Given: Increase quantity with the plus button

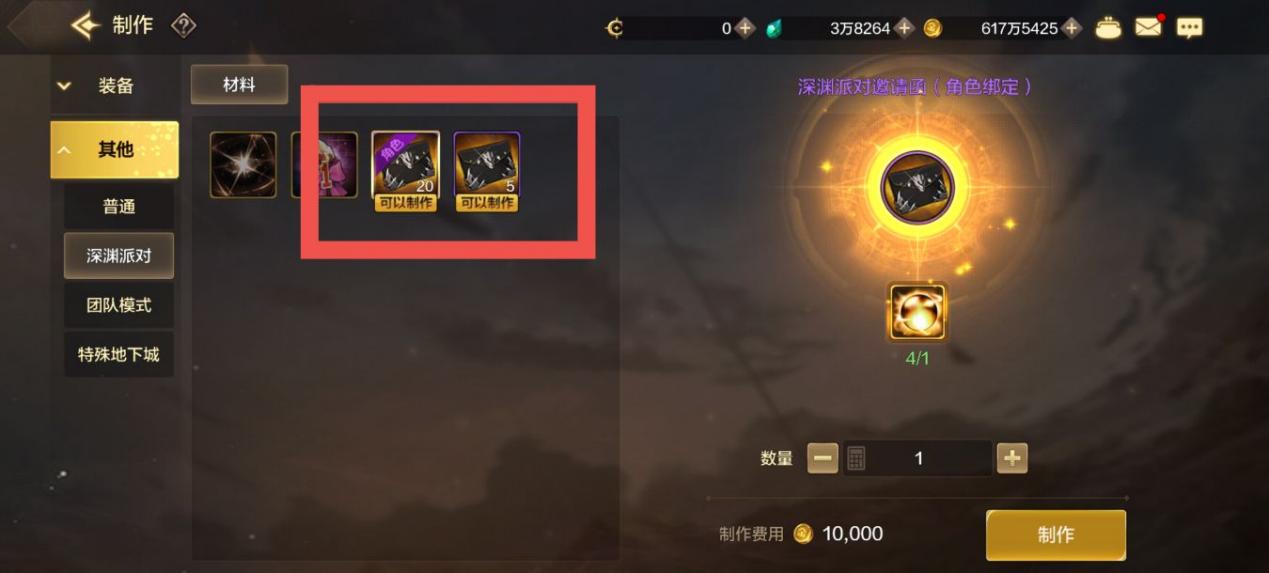Looking at the screenshot, I should pyautogui.click(x=1012, y=458).
